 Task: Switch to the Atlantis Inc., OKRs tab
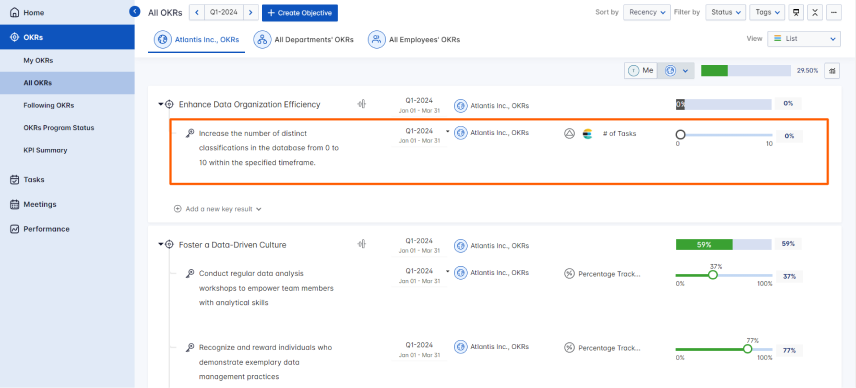point(197,40)
